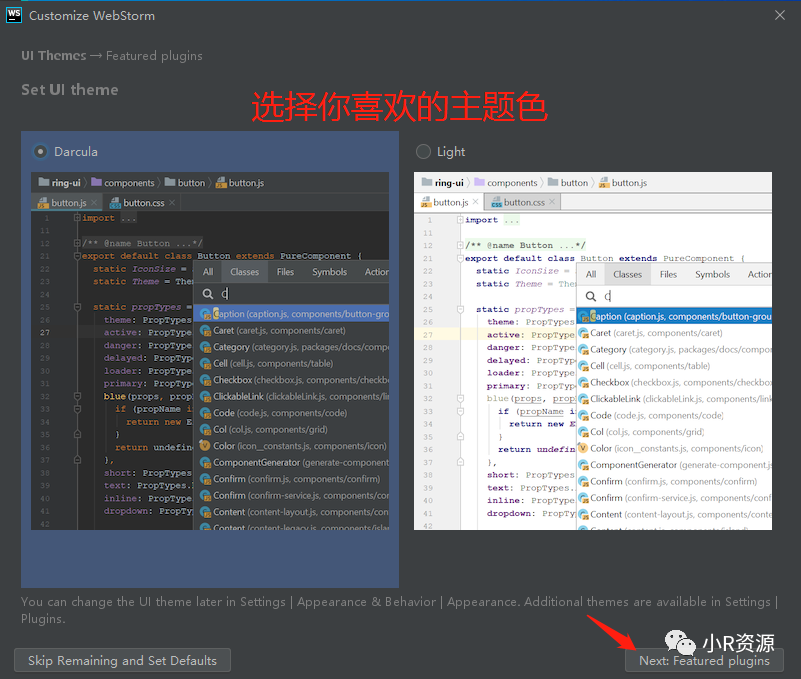
Task: Select All tab in Darcula preview search popup
Action: [208, 272]
